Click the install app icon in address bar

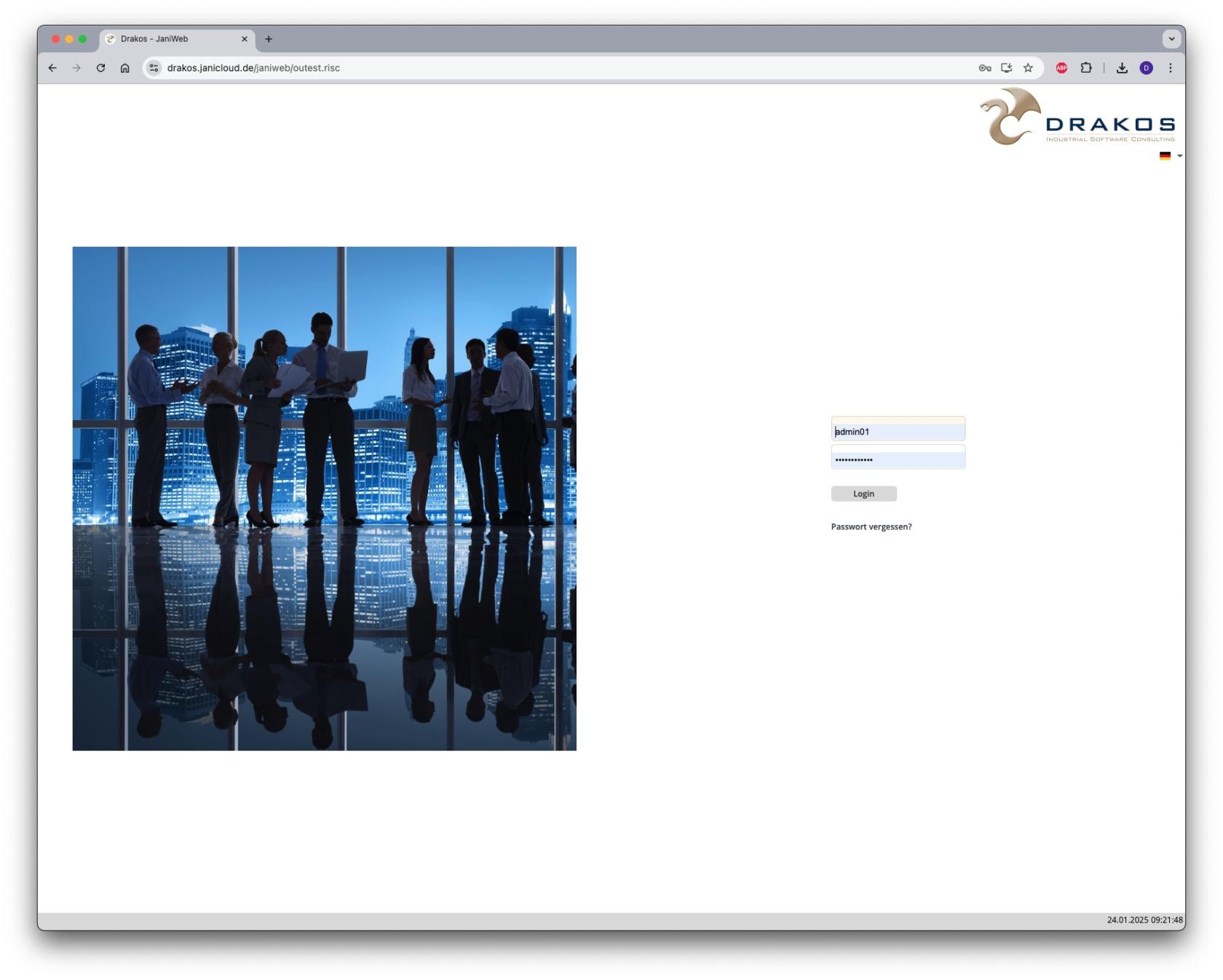tap(1006, 68)
